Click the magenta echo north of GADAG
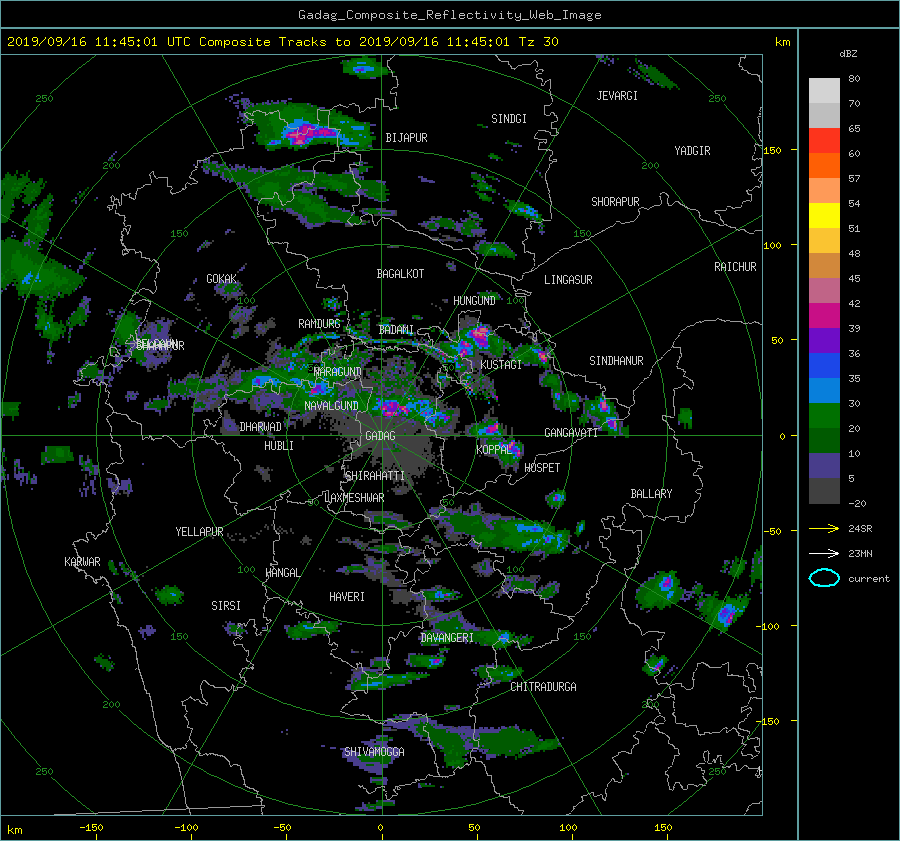 (x=393, y=408)
